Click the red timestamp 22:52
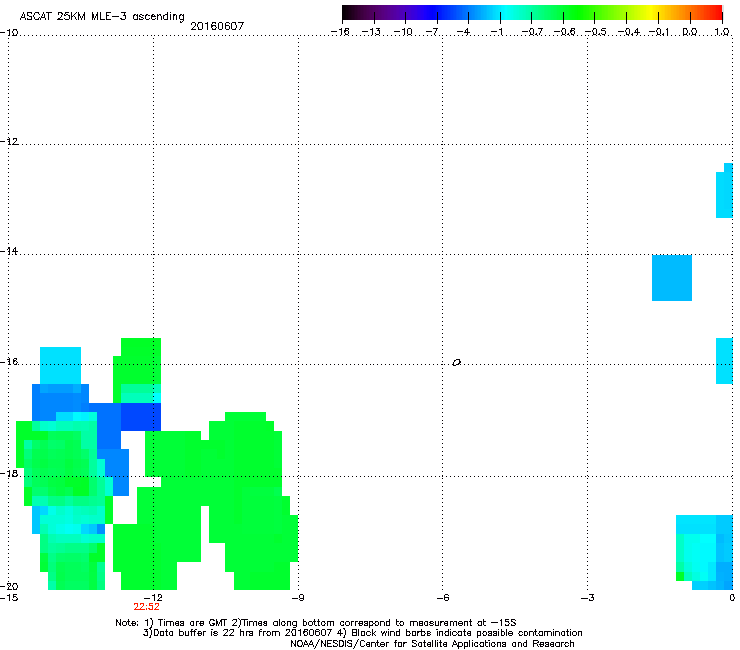 [x=146, y=607]
